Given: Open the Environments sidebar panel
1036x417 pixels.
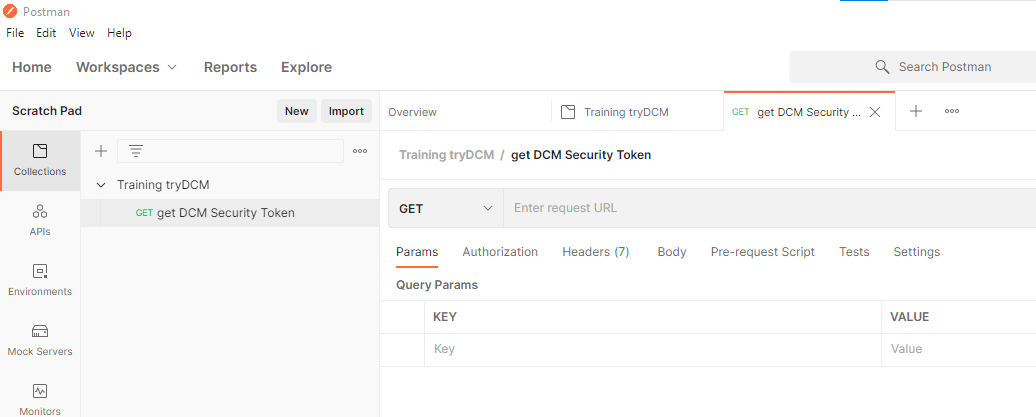Looking at the screenshot, I should [40, 280].
